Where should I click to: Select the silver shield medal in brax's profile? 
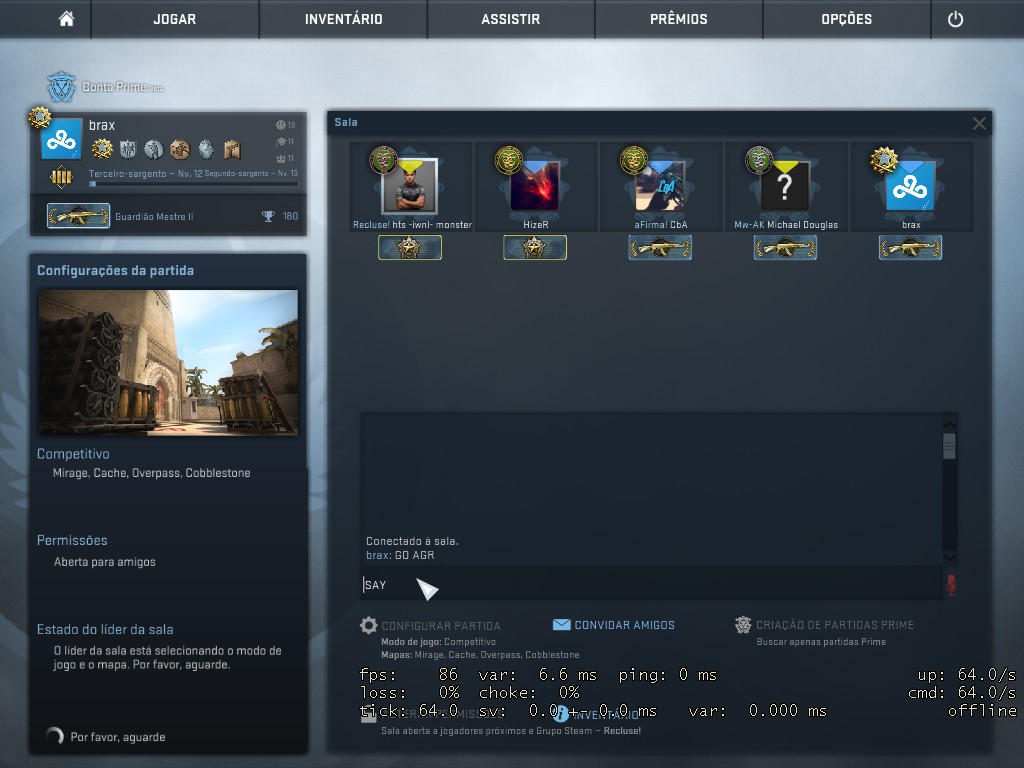coord(128,150)
